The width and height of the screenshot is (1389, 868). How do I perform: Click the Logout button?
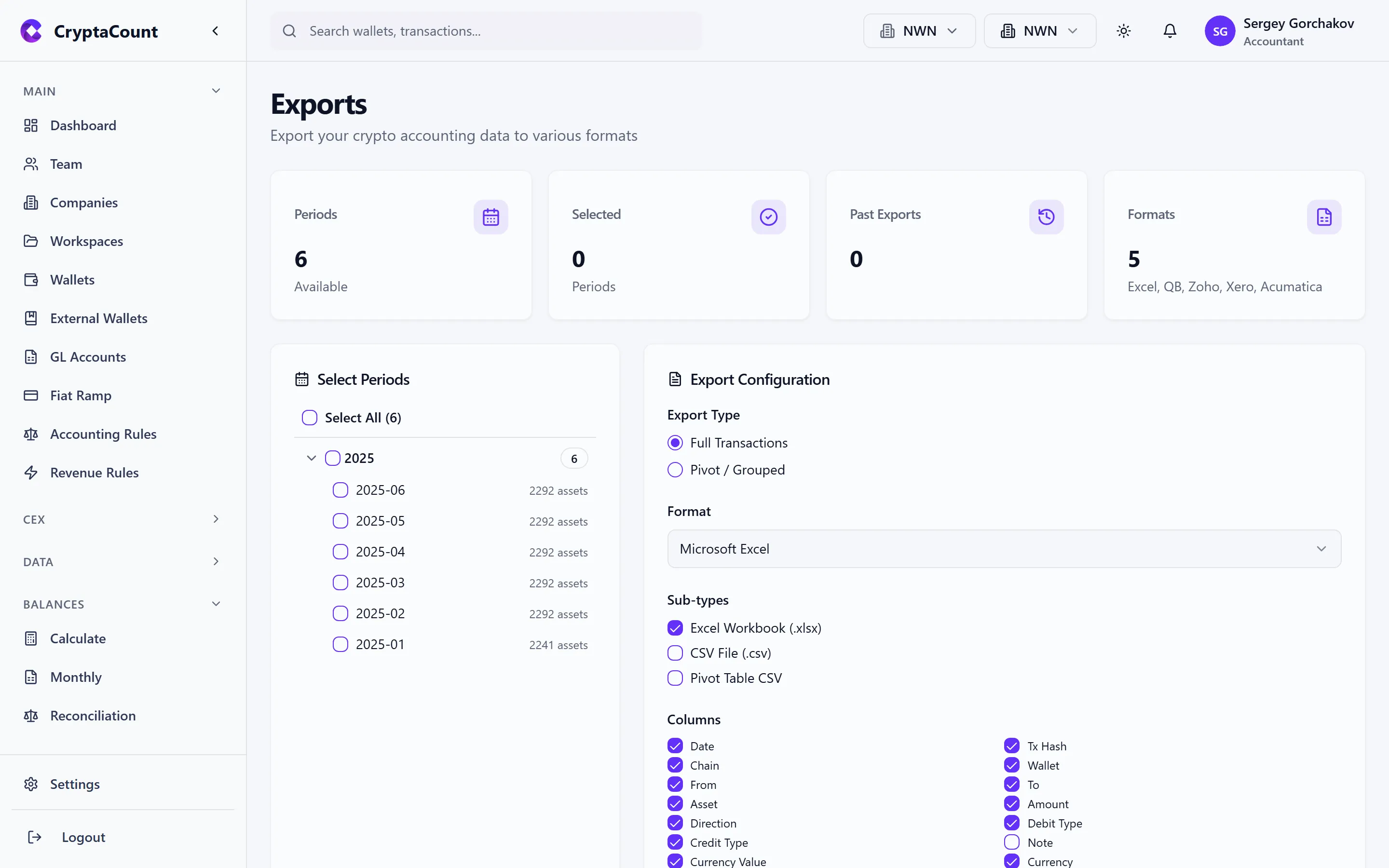[83, 837]
